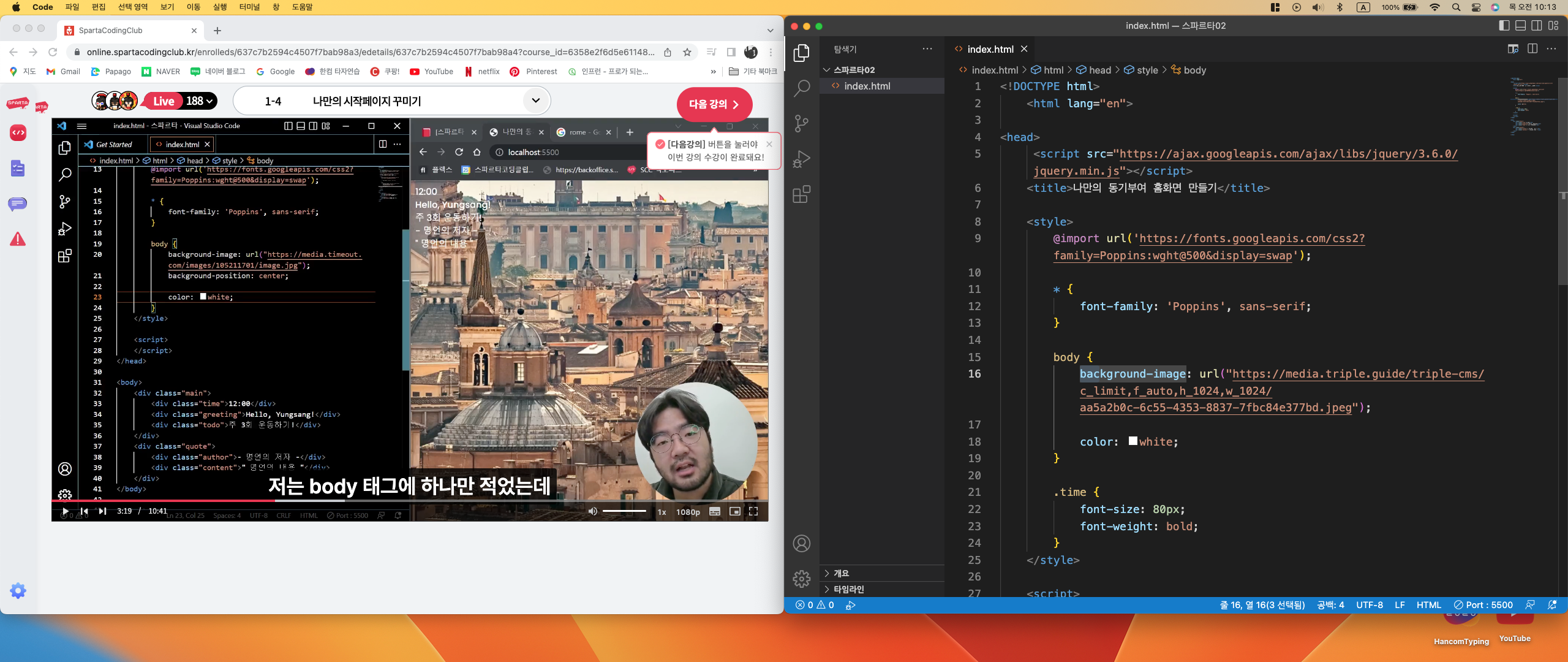This screenshot has height=662, width=1568.
Task: Open Run and Debug in VS Code
Action: [x=801, y=159]
